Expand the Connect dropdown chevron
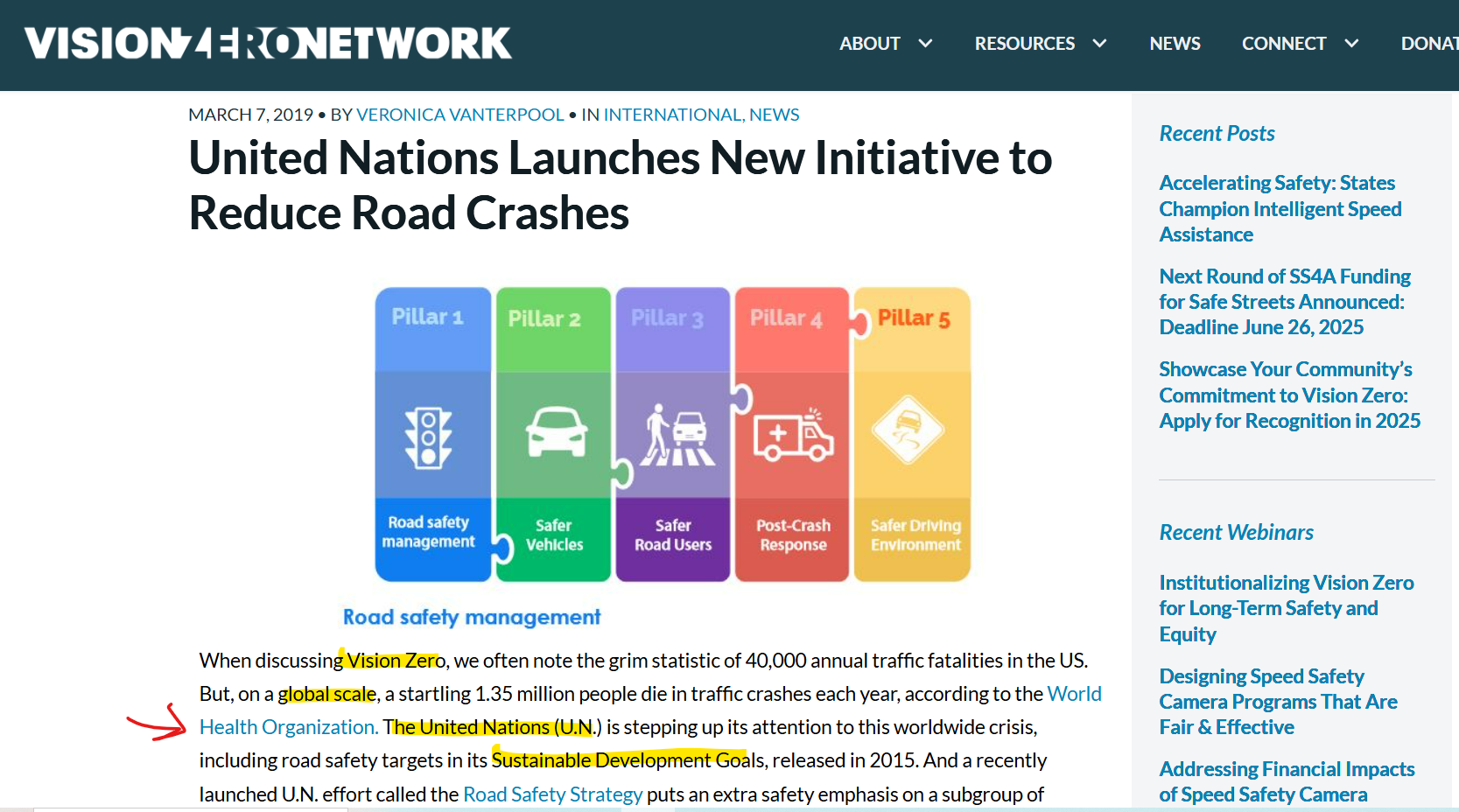 pos(1351,44)
